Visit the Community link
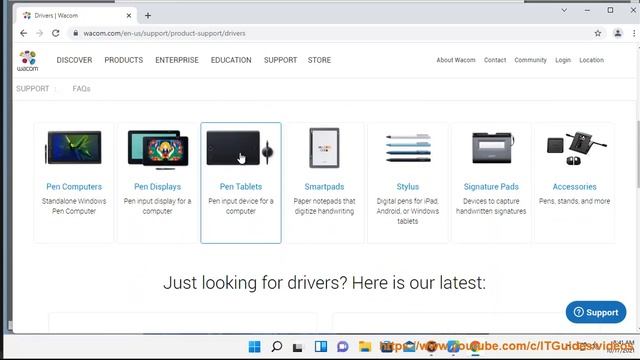 click(530, 60)
